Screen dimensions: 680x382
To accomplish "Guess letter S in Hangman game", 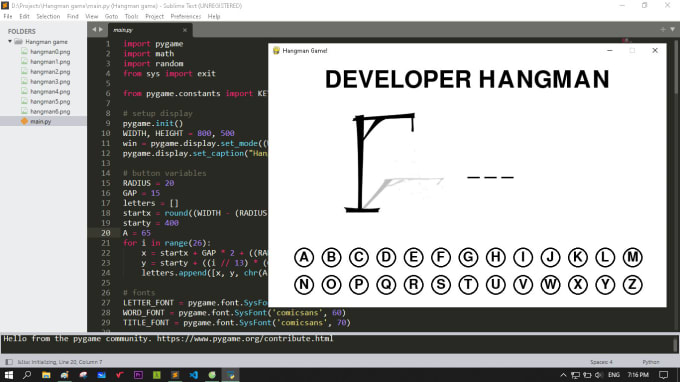I will click(x=441, y=285).
